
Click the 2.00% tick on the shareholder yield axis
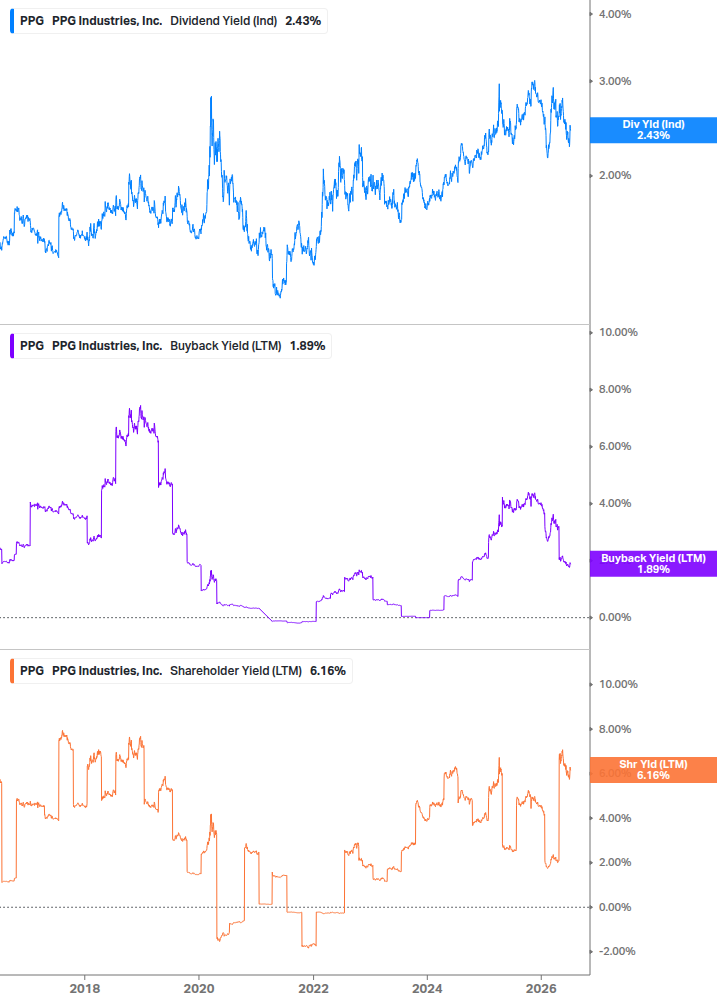click(615, 863)
